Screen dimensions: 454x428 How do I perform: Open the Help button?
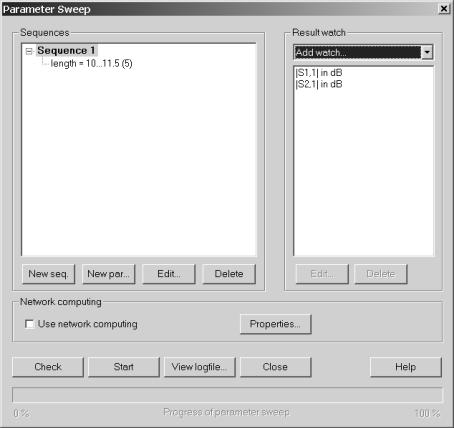click(406, 367)
